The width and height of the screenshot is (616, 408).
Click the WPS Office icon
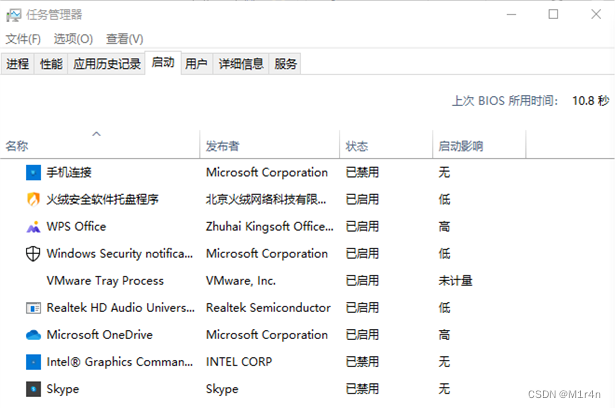[x=33, y=227]
